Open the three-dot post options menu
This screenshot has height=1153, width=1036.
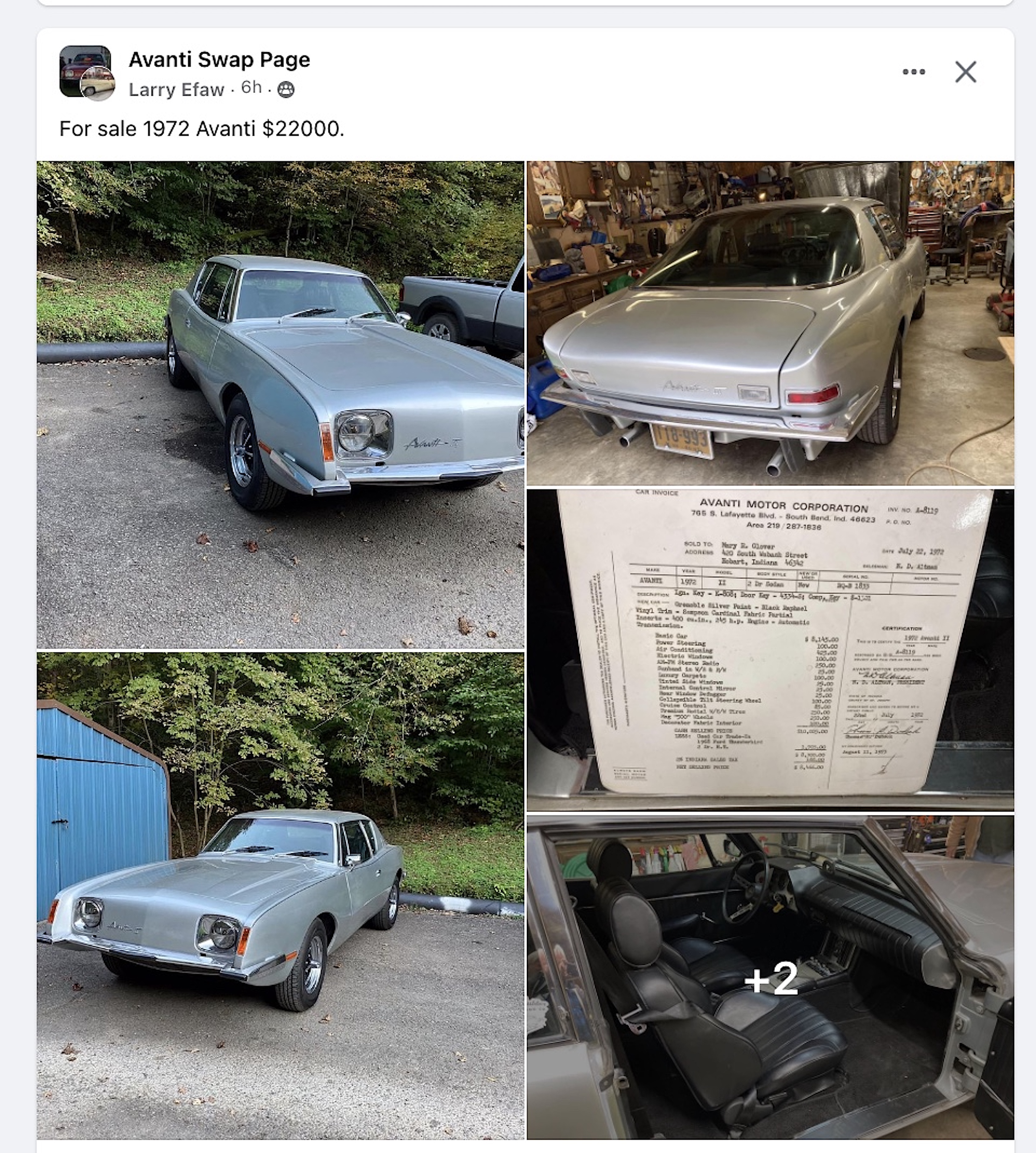[914, 72]
